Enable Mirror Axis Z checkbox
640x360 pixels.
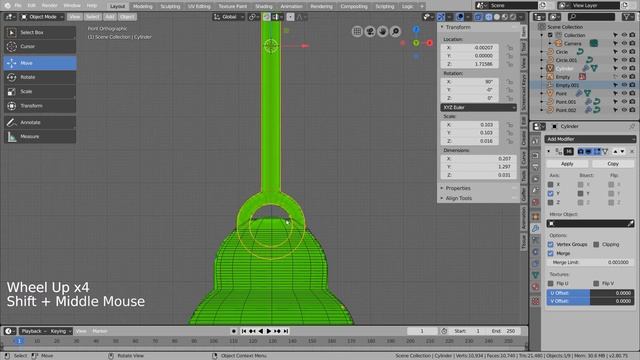tap(550, 202)
